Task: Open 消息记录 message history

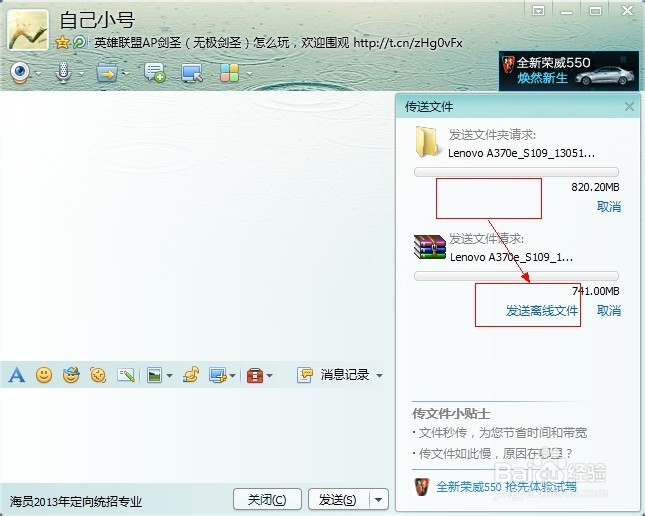Action: [345, 375]
